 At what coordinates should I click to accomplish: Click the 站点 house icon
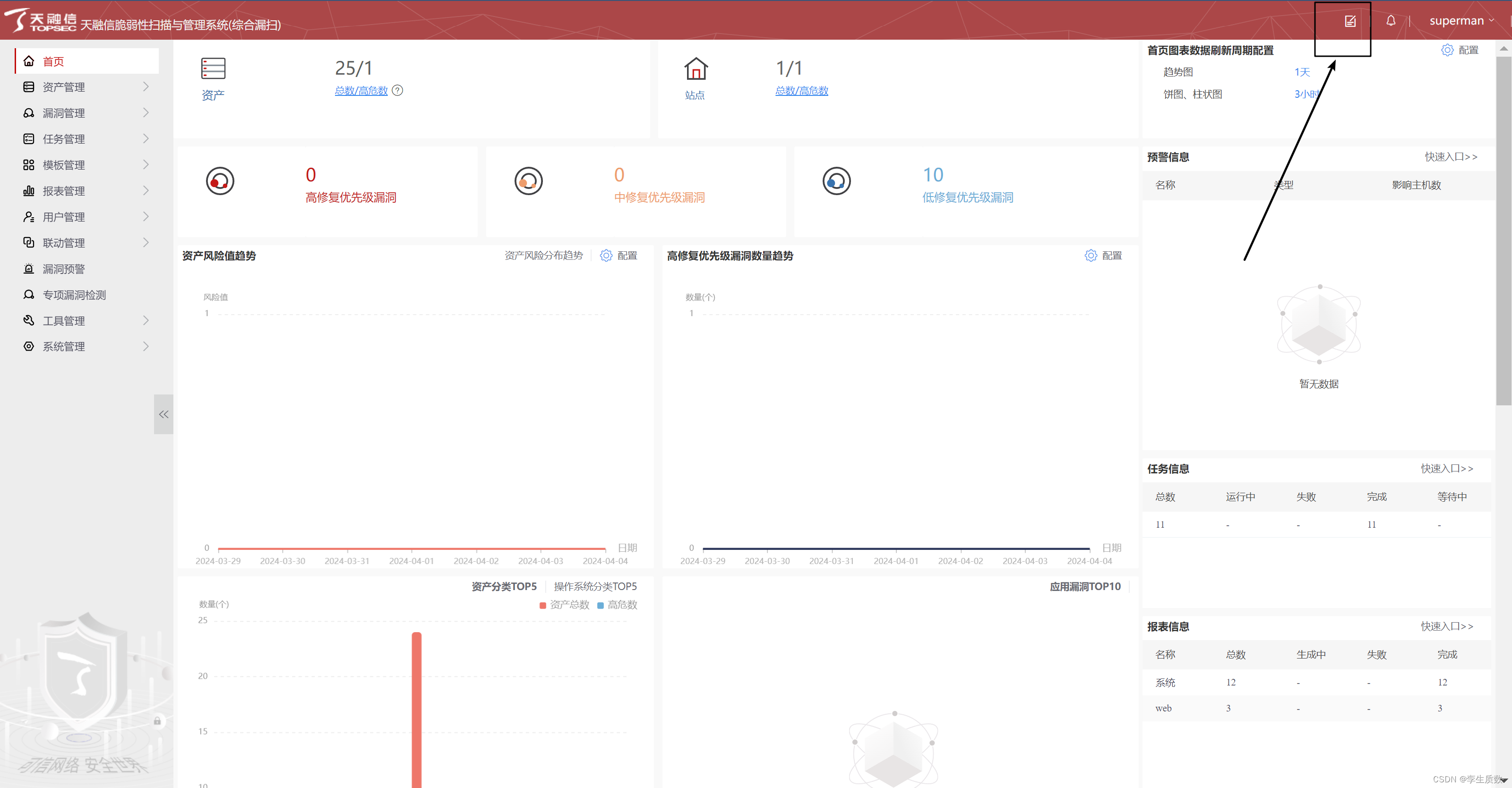[x=696, y=69]
